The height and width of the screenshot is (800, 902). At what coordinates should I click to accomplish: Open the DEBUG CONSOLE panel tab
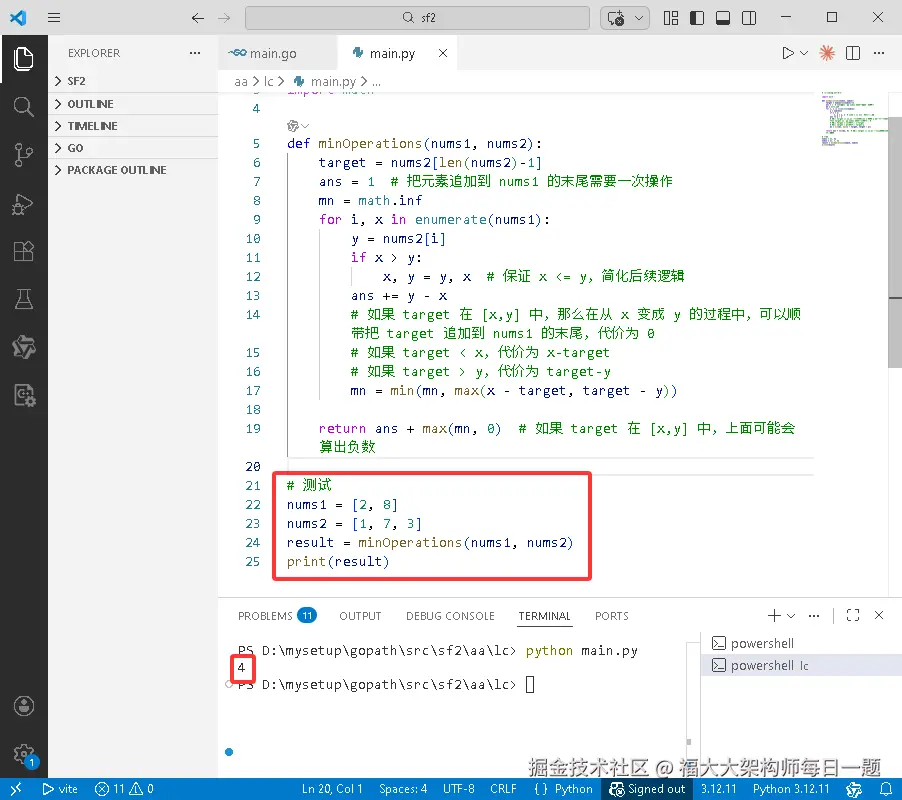coord(450,616)
